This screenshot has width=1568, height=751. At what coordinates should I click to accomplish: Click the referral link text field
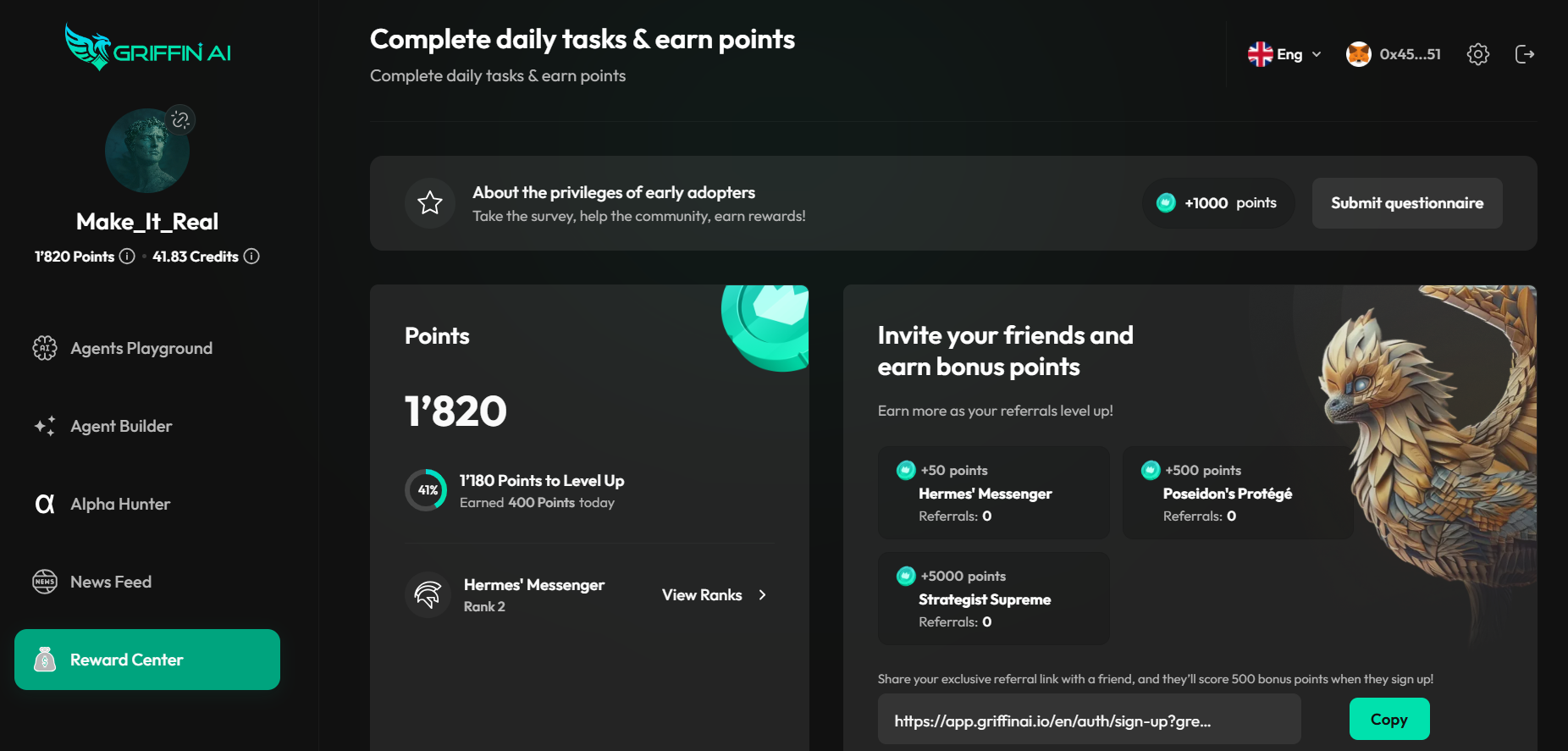pos(1089,720)
